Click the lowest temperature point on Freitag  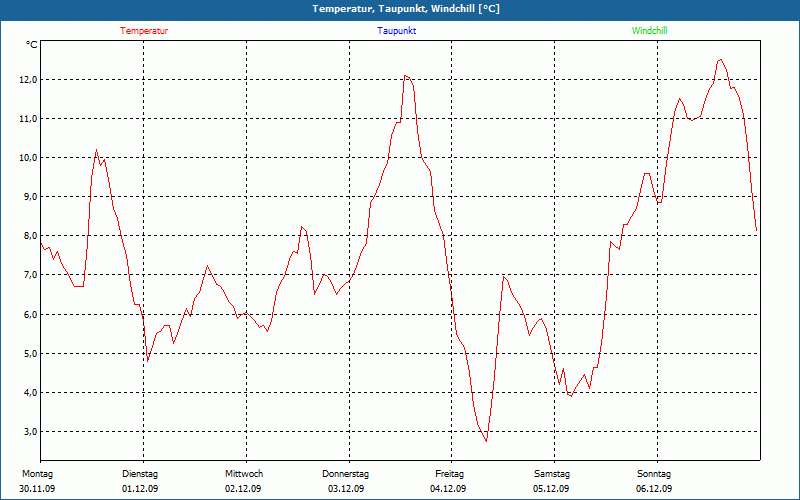coord(486,441)
